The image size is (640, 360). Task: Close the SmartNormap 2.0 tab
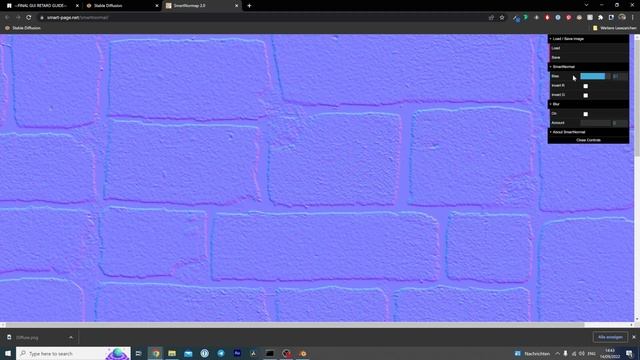[x=236, y=6]
